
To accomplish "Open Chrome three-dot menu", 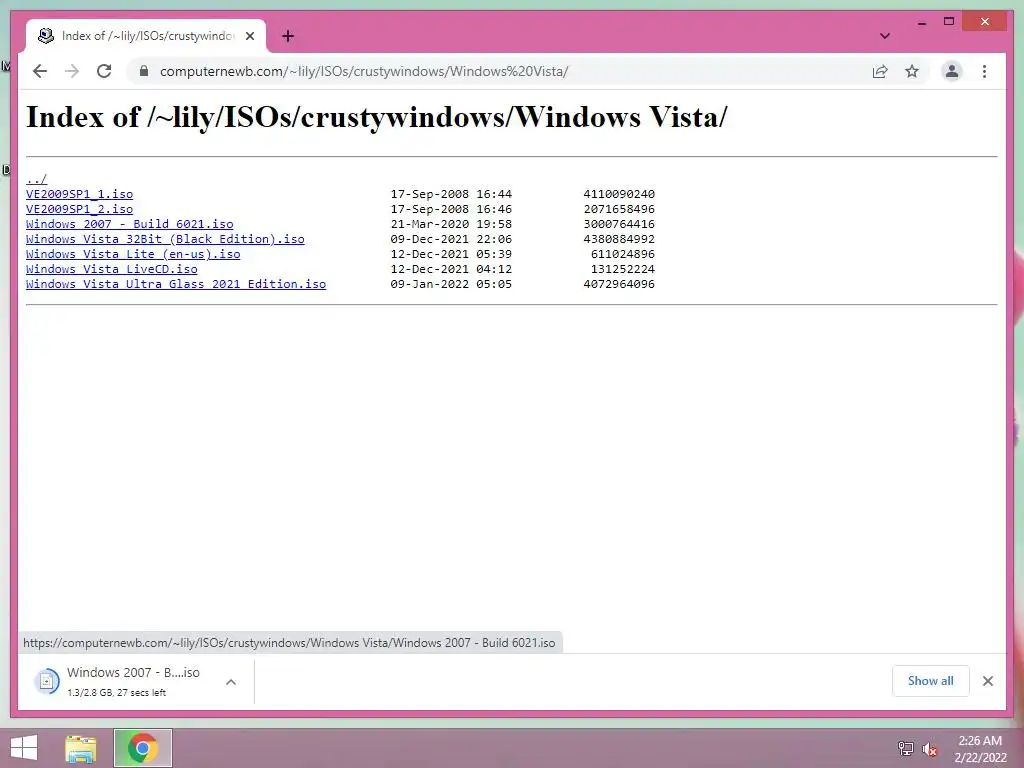I will tap(984, 71).
